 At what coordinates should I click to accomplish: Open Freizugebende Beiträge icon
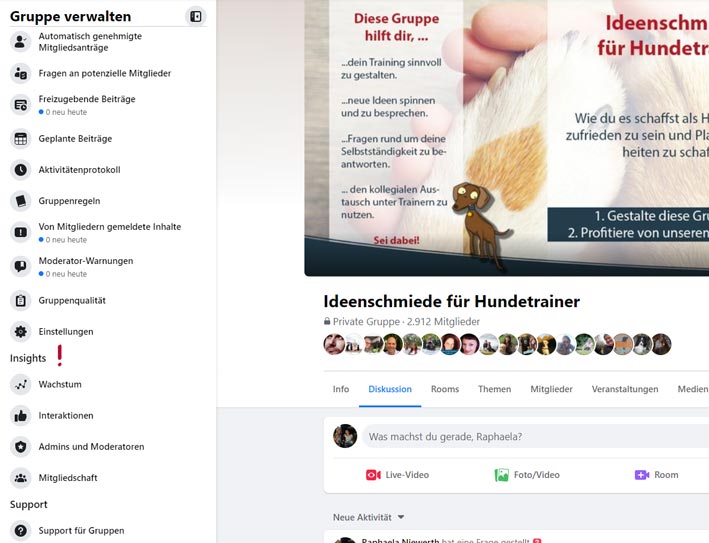pos(20,105)
